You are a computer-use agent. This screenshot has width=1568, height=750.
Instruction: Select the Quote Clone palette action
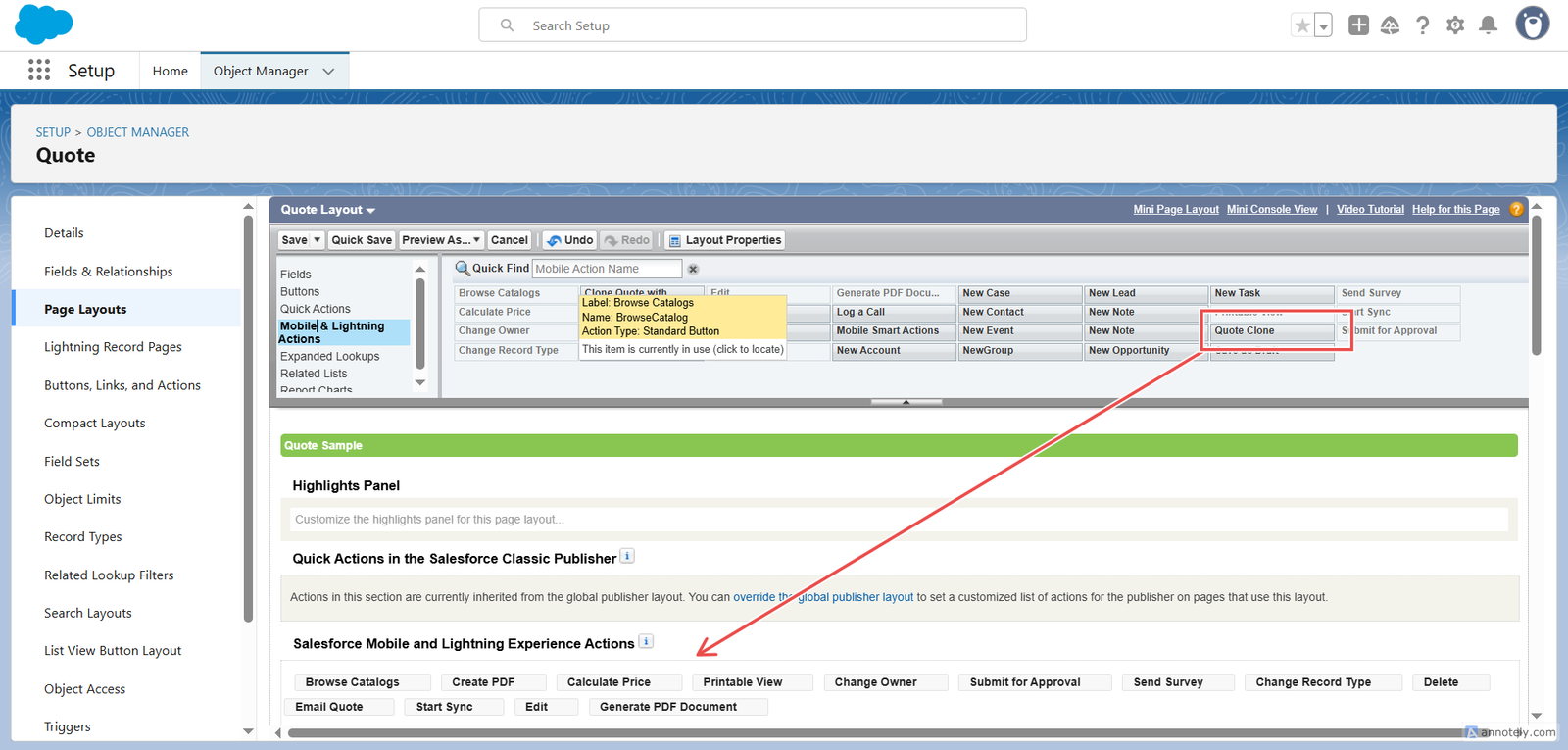click(1272, 331)
